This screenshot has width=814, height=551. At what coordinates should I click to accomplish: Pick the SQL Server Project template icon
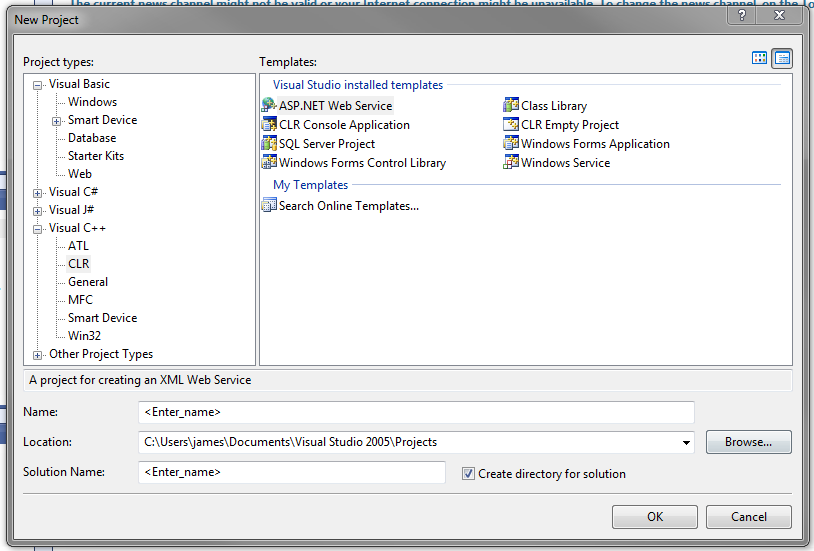click(x=269, y=144)
